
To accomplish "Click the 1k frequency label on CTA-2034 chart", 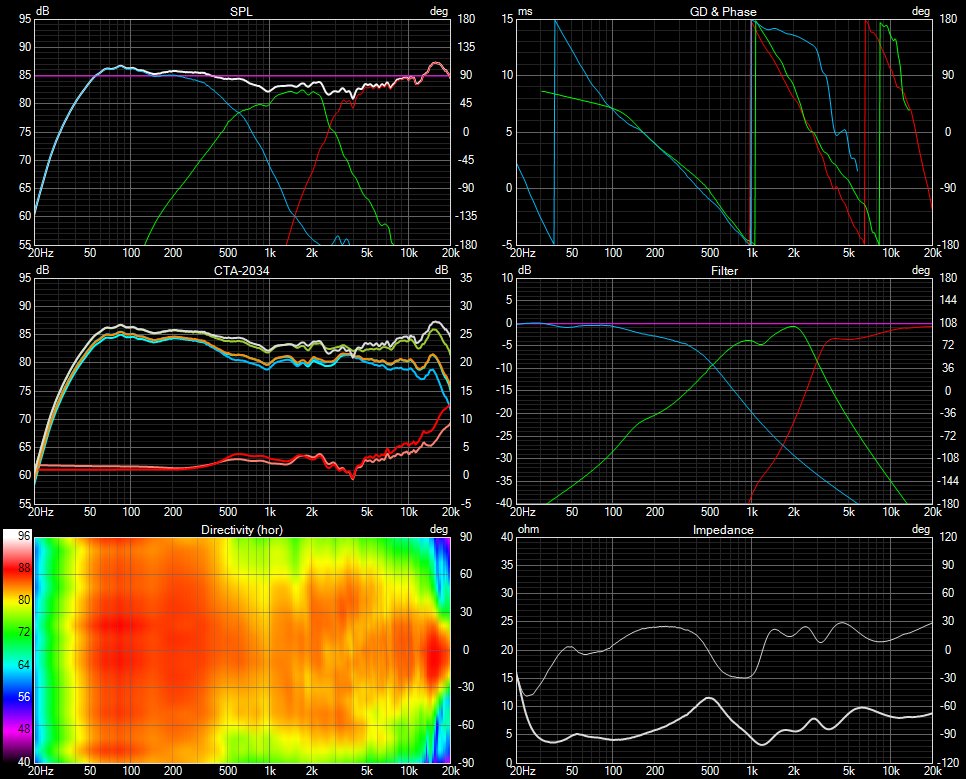I will tap(270, 512).
